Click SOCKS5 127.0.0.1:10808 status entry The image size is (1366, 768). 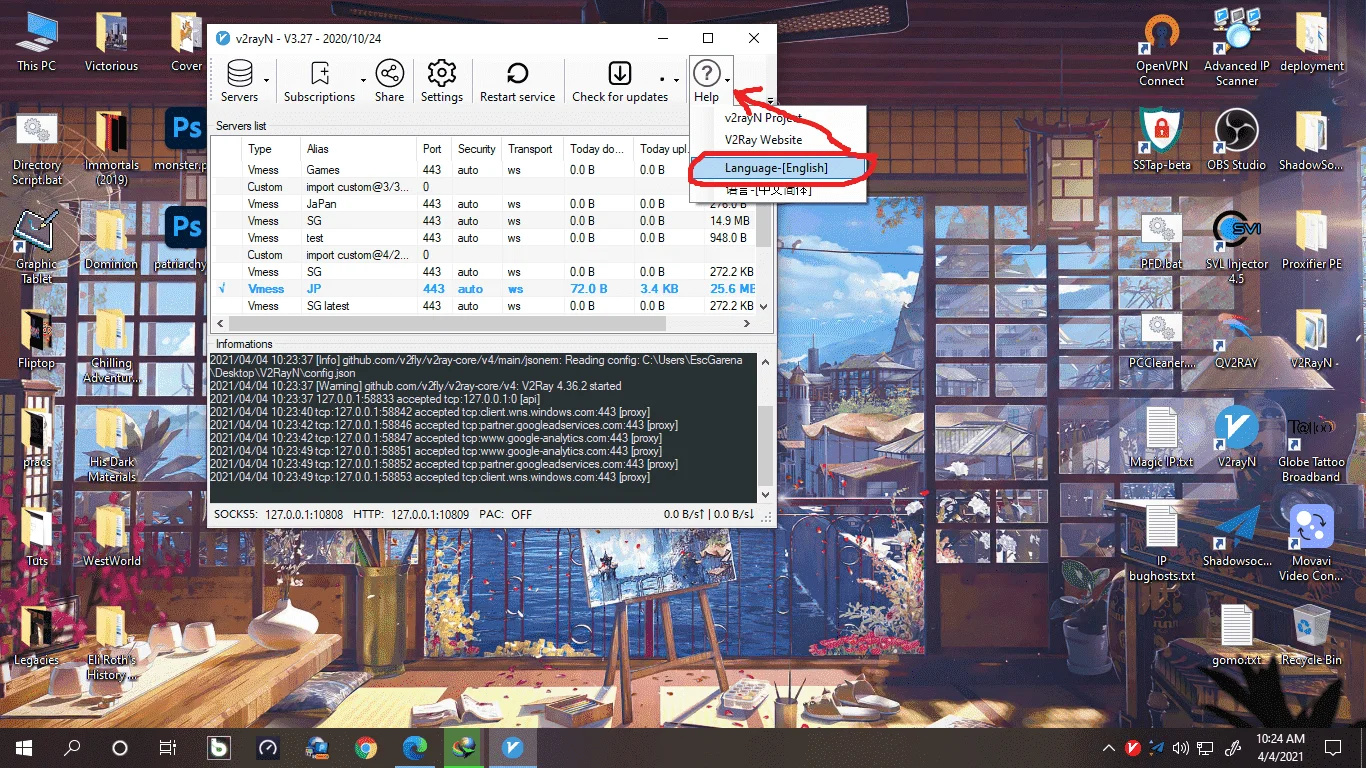click(x=279, y=514)
